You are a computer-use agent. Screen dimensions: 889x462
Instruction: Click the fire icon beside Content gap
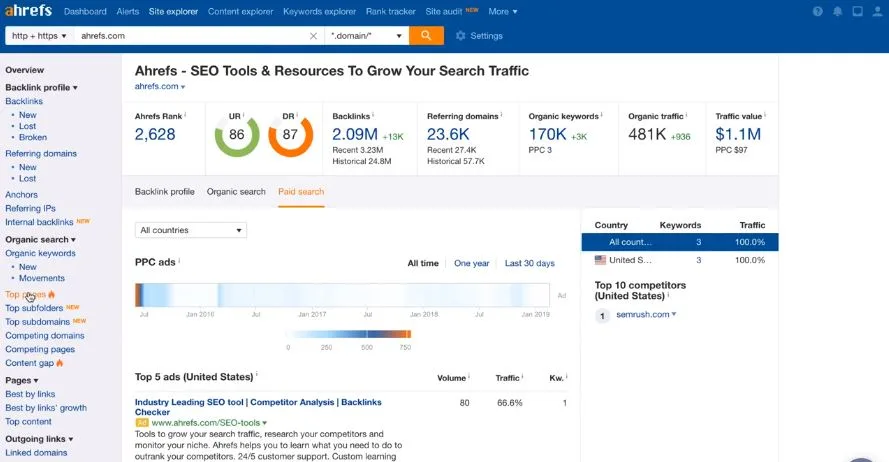click(60, 363)
